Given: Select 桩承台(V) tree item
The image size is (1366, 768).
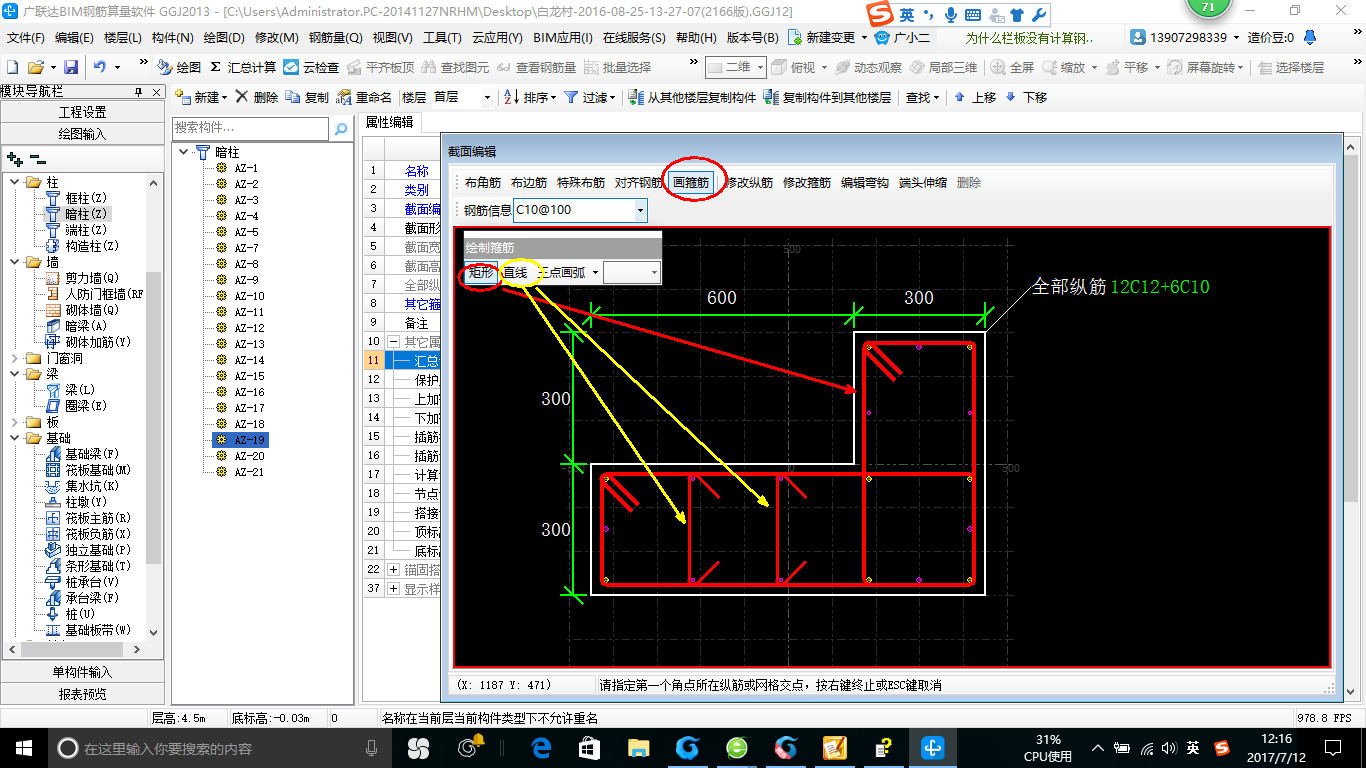Looking at the screenshot, I should point(82,582).
